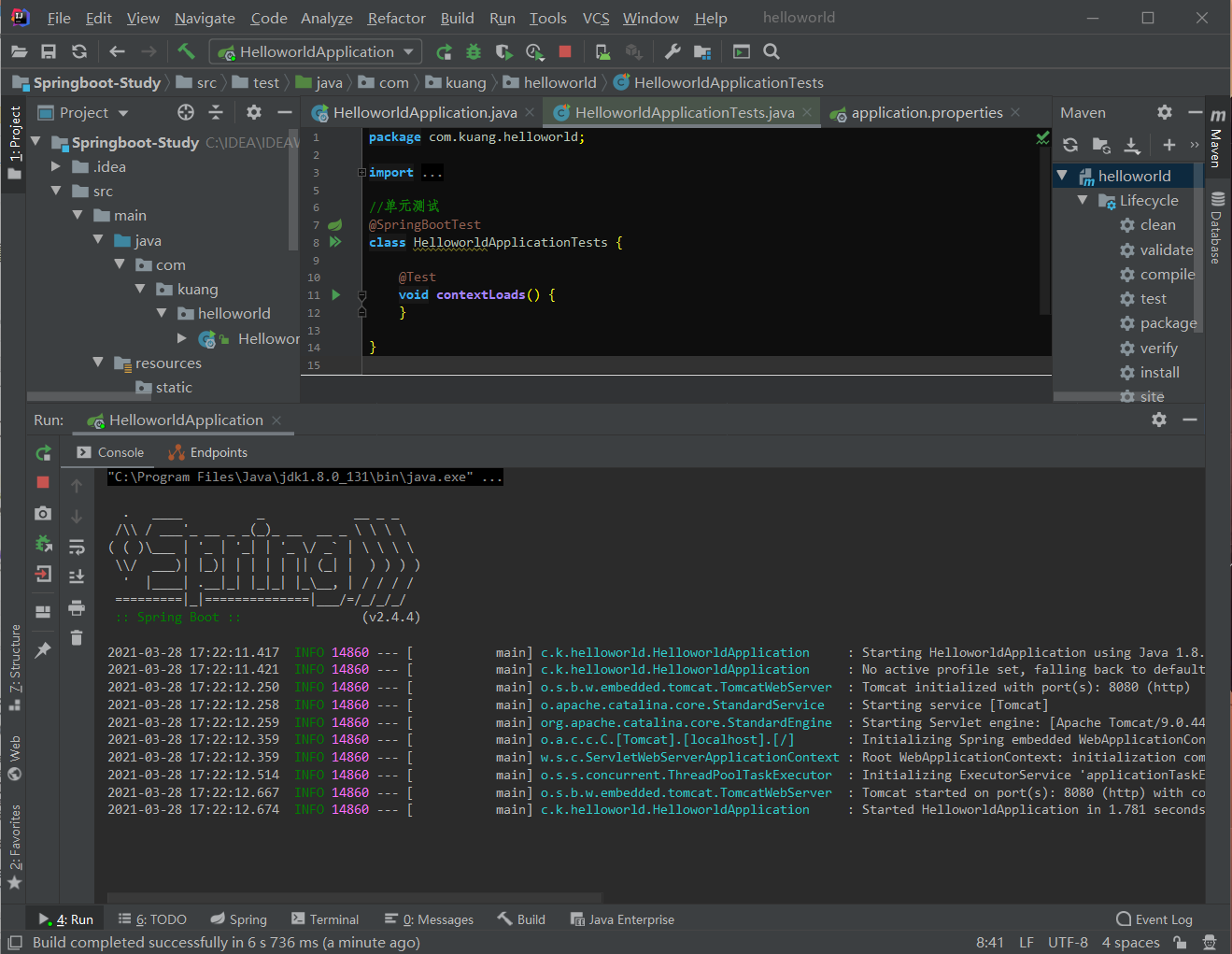Stop the process in Run panel
1232x954 pixels.
point(43,482)
